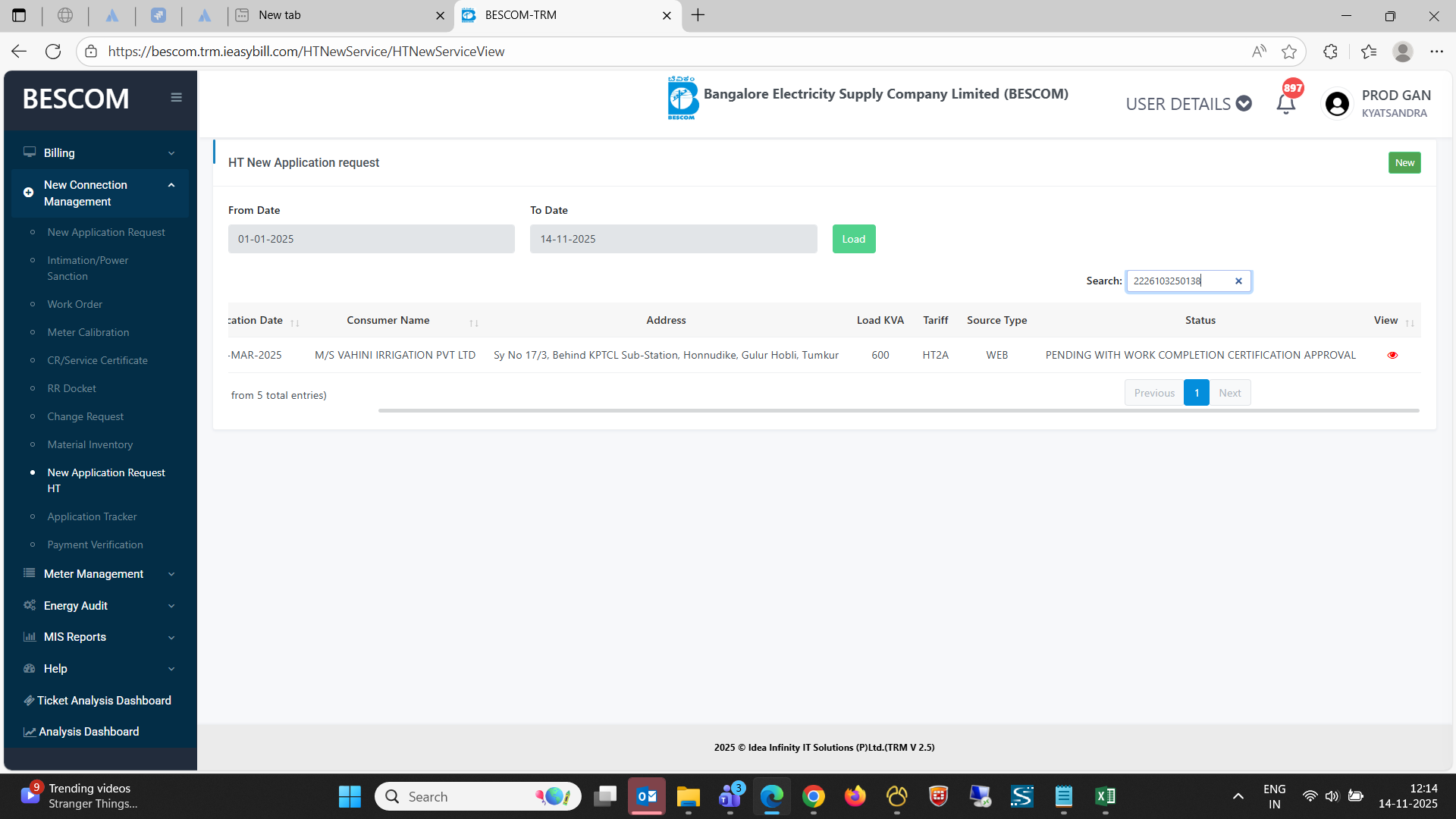Open Work Order menu item
Viewport: 1456px width, 819px height.
(74, 304)
